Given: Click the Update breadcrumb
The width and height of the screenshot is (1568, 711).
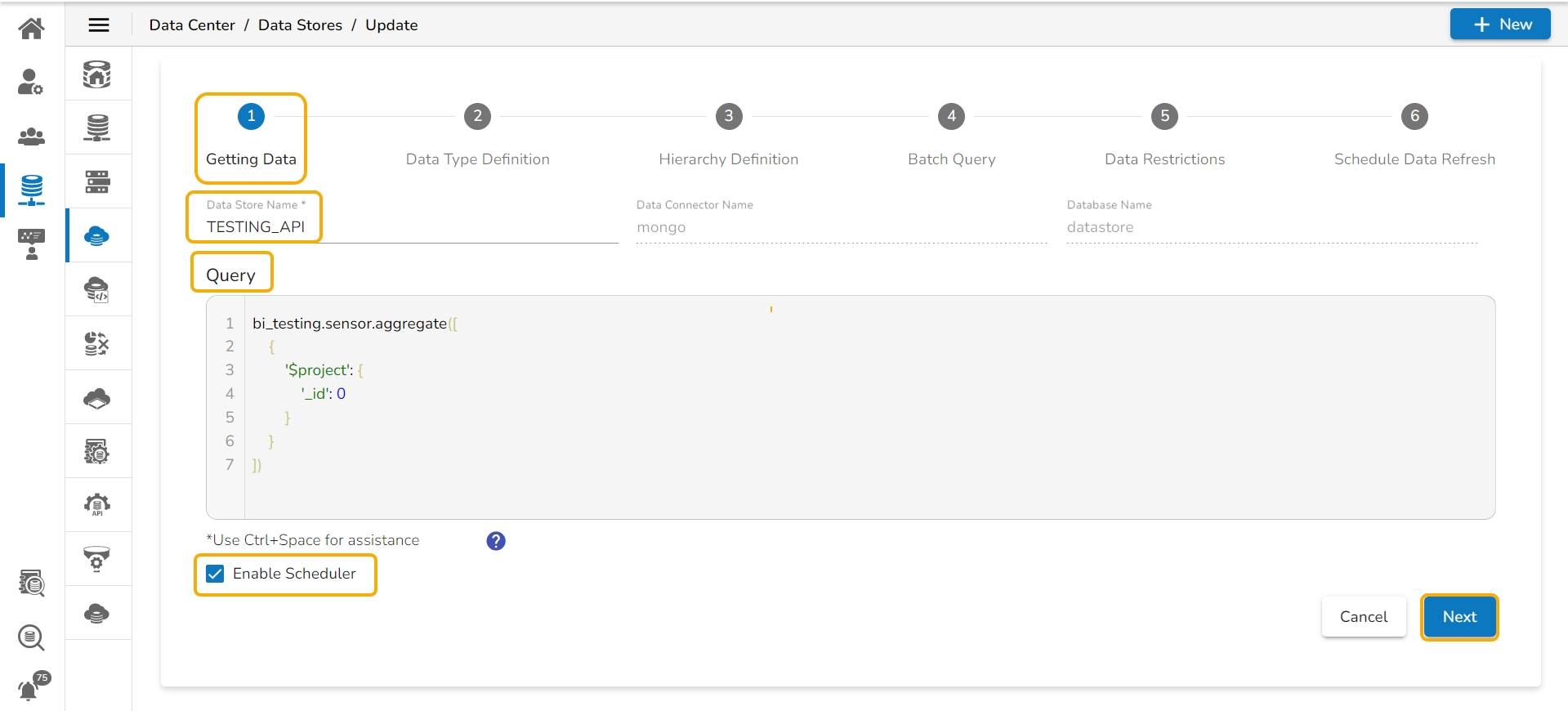Looking at the screenshot, I should [x=391, y=25].
